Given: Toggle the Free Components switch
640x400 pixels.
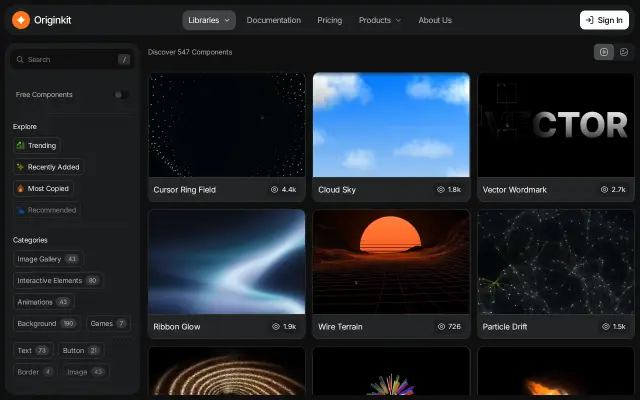Looking at the screenshot, I should point(121,95).
